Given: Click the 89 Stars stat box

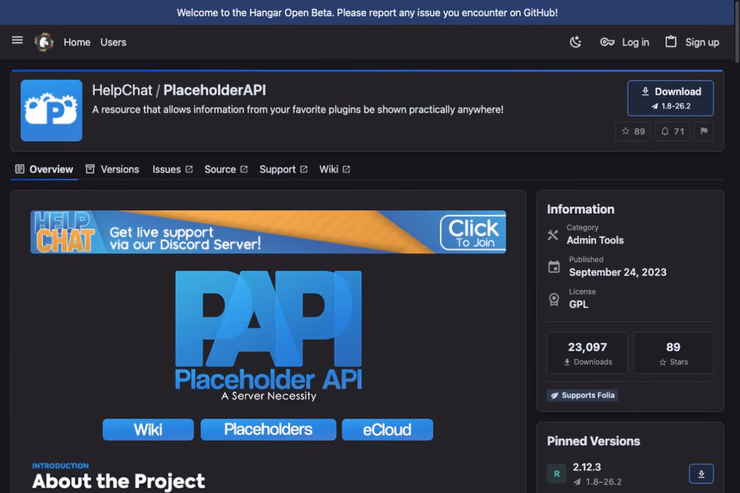Looking at the screenshot, I should click(x=673, y=353).
